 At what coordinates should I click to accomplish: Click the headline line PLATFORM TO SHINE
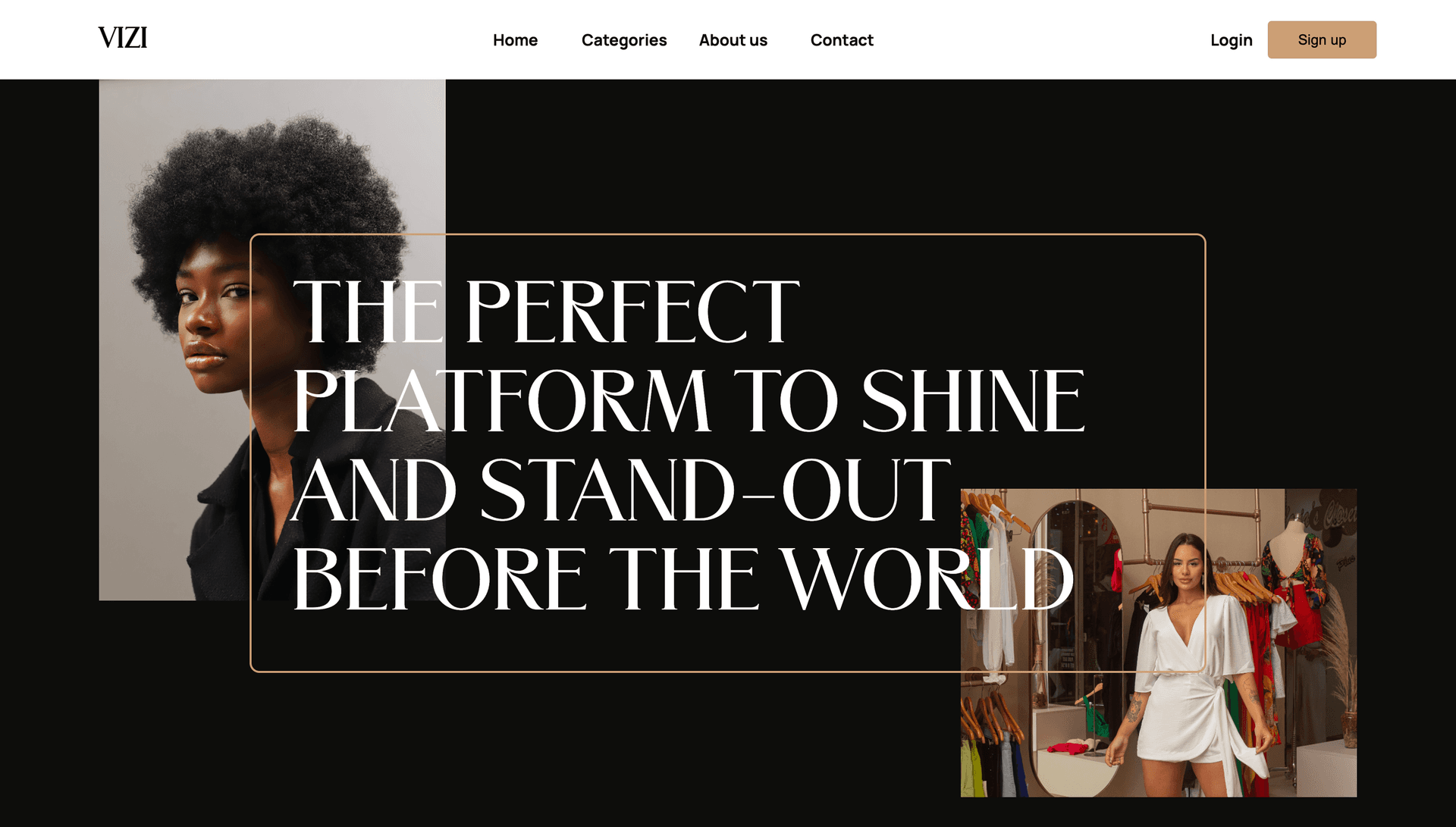pos(689,401)
